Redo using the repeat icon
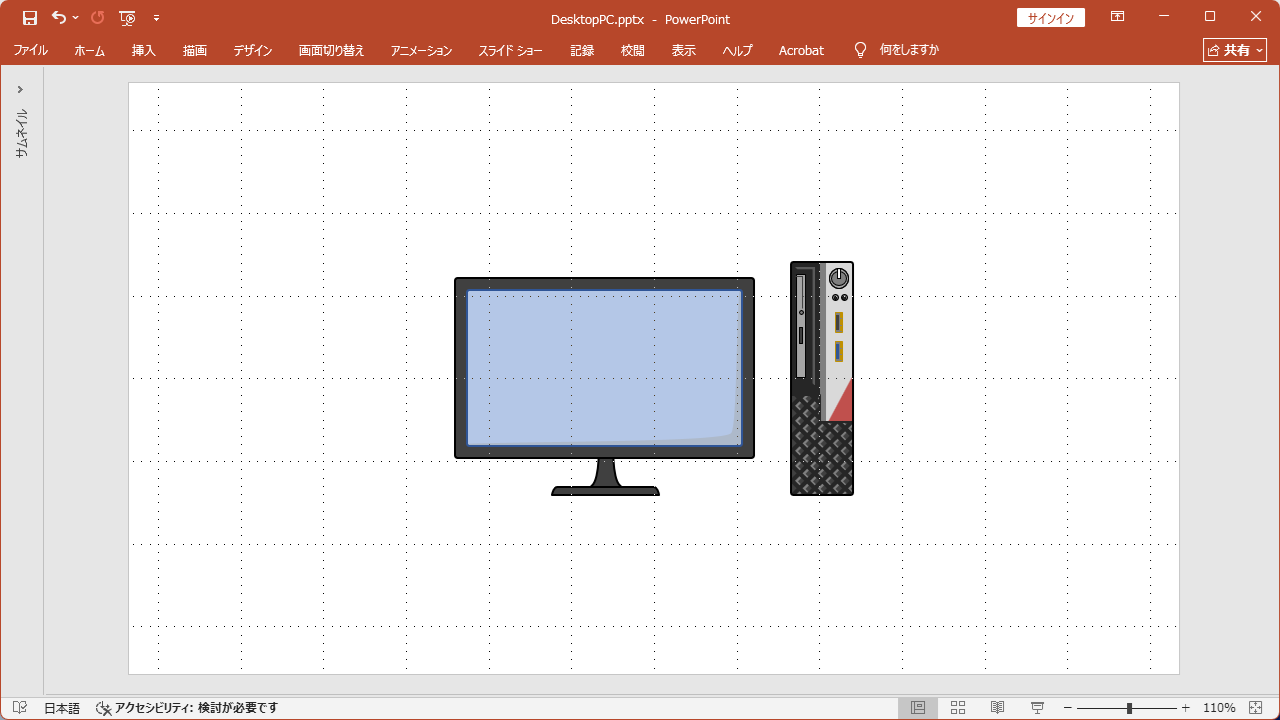Image resolution: width=1280 pixels, height=720 pixels. pyautogui.click(x=96, y=17)
